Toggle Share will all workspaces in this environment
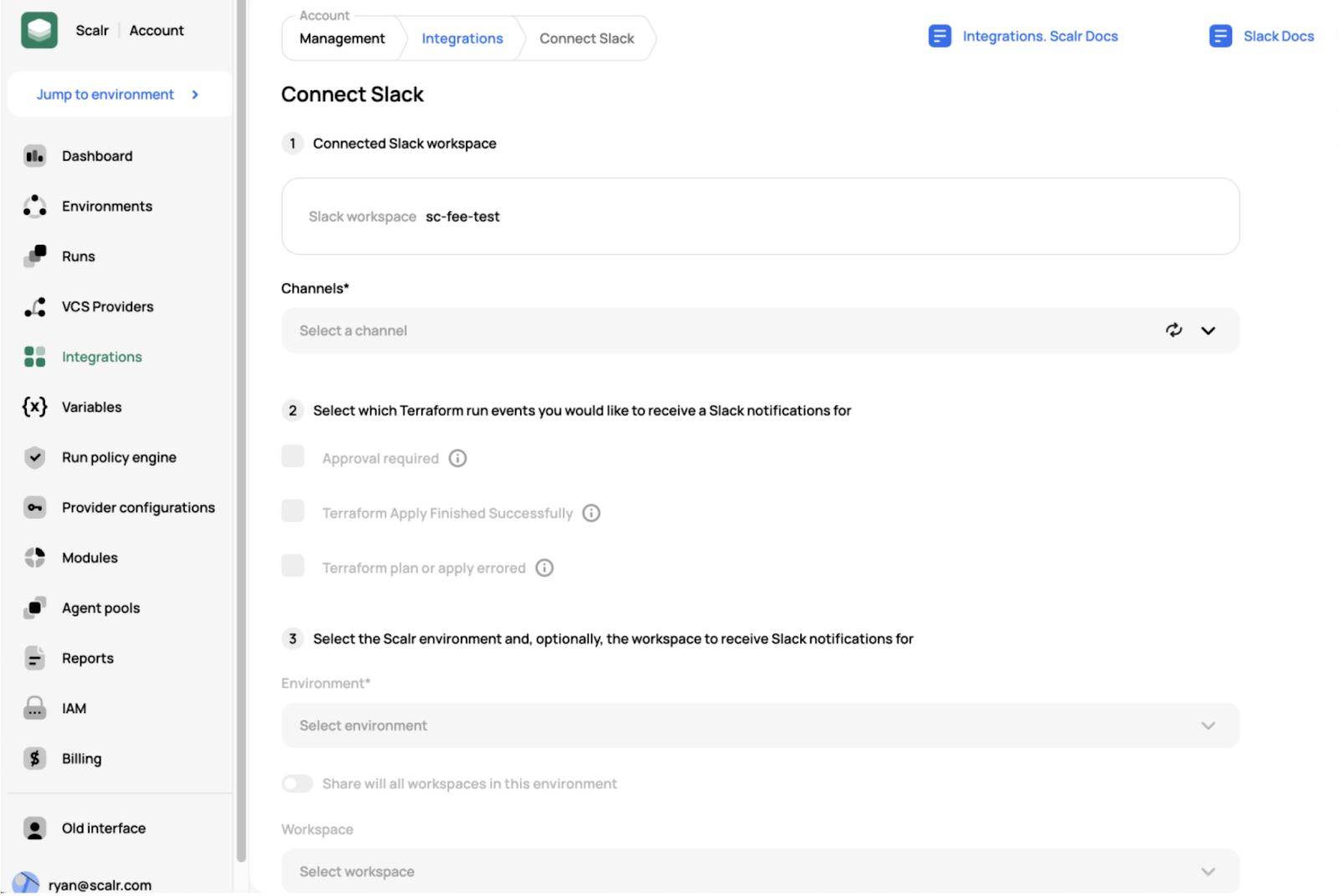The height and width of the screenshot is (896, 1338). click(297, 783)
